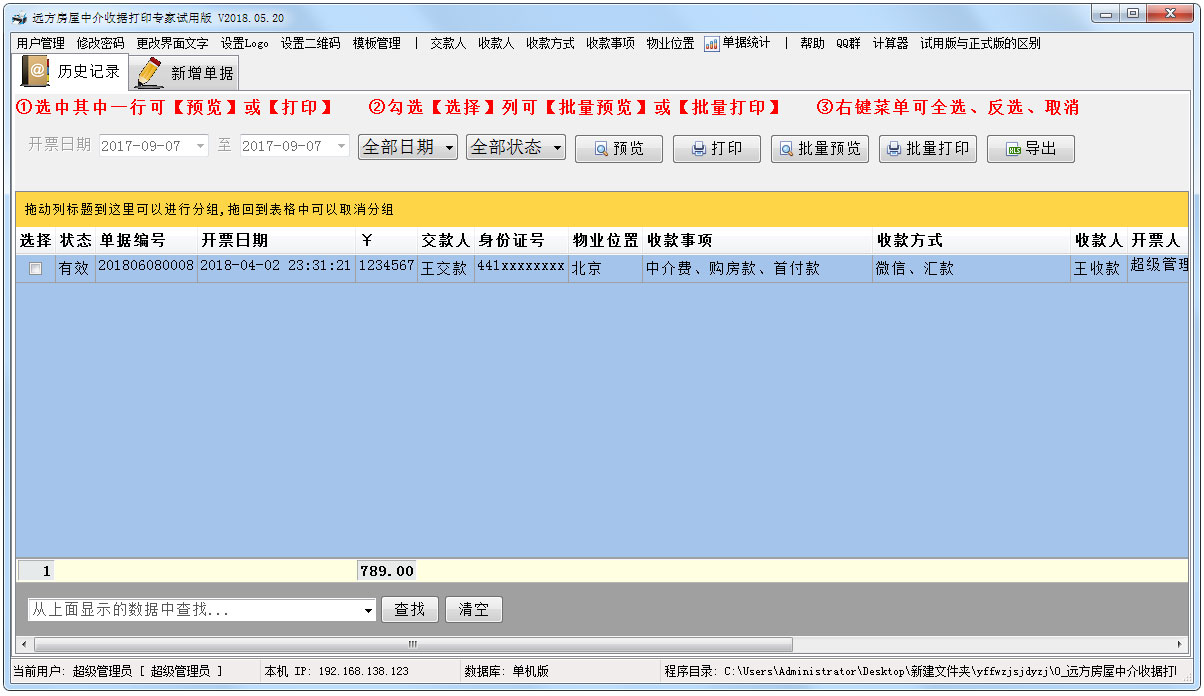Open 更改界面文字 menu item

coord(172,44)
